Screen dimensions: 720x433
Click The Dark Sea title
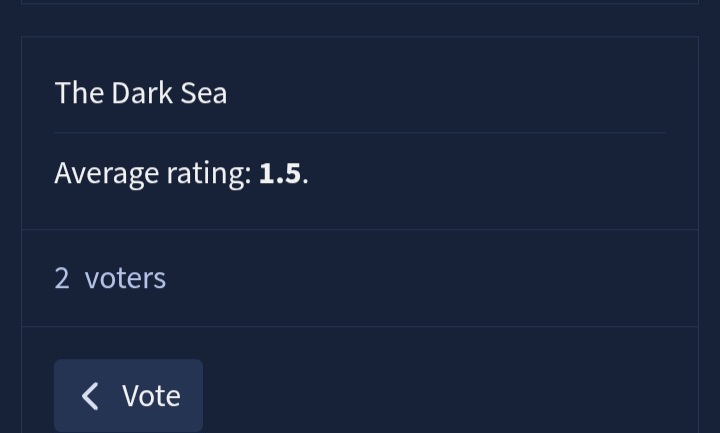pos(141,93)
